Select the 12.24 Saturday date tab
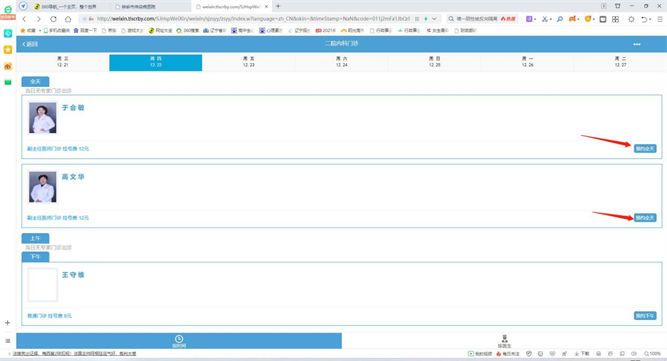Viewport: 667px width, 361px height. 341,62
